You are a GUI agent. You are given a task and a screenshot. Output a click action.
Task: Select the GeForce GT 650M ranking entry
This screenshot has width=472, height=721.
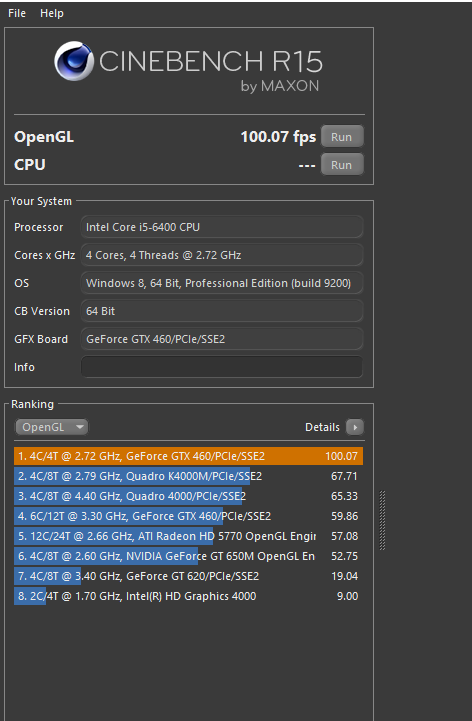coord(188,556)
